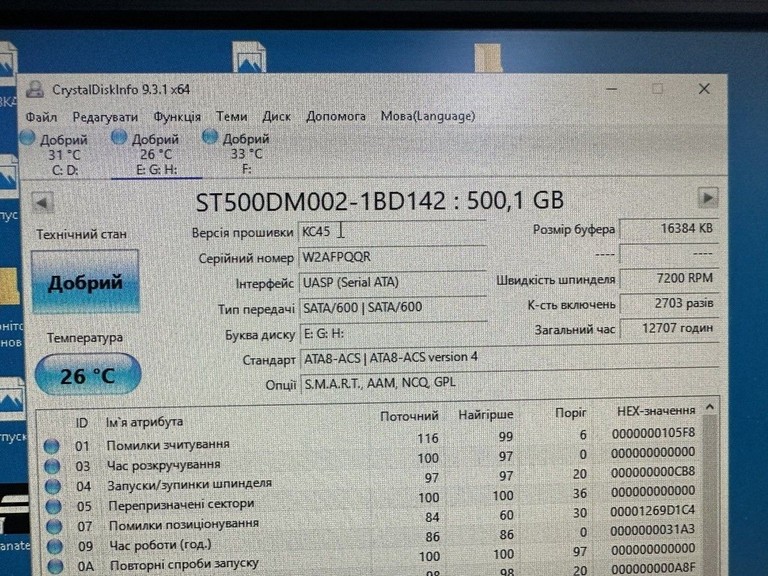The height and width of the screenshot is (576, 768).
Task: Select the E: G: H: disk tab
Action: tap(156, 154)
